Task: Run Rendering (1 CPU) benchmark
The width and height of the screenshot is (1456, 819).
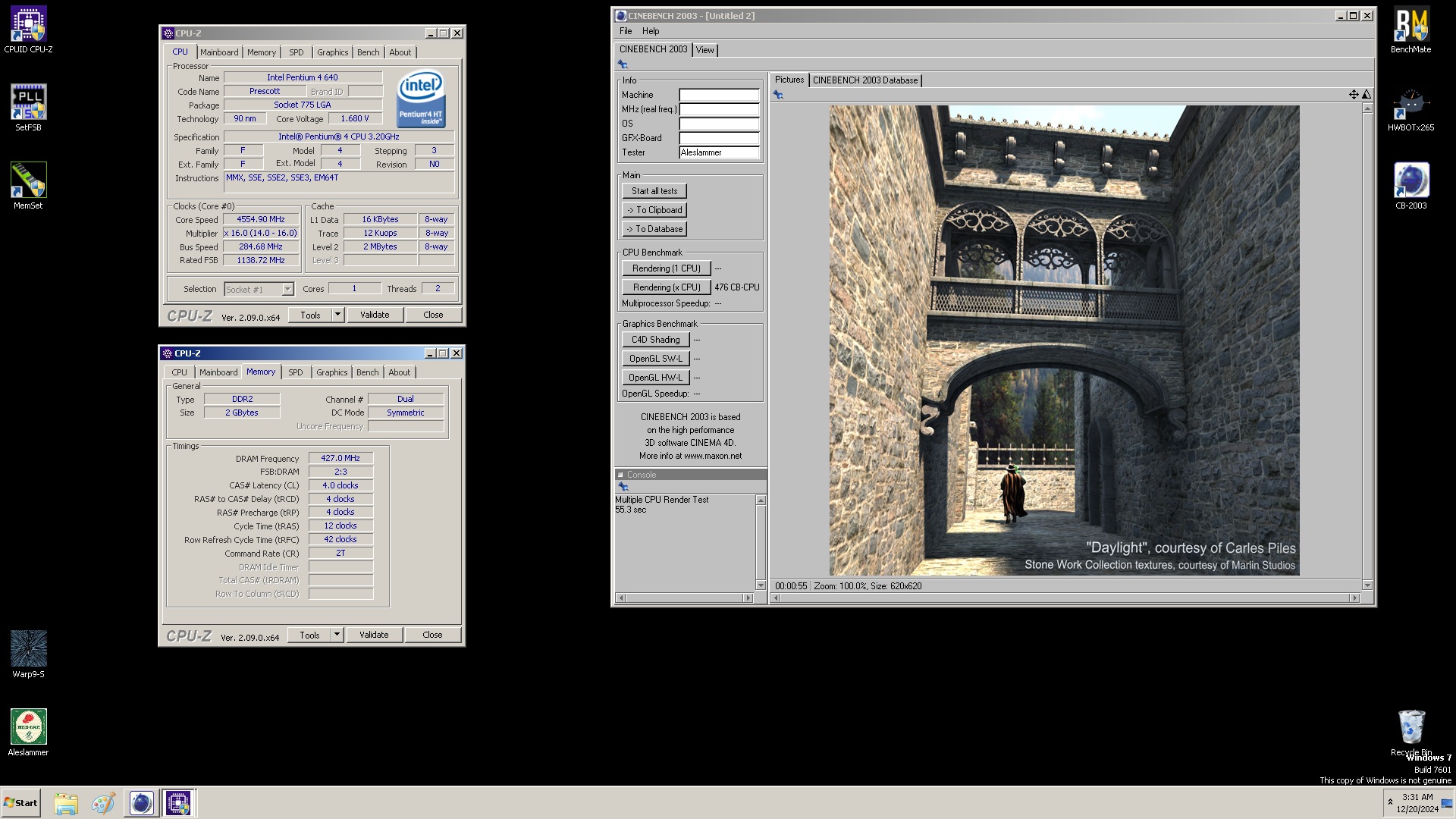Action: tap(667, 268)
